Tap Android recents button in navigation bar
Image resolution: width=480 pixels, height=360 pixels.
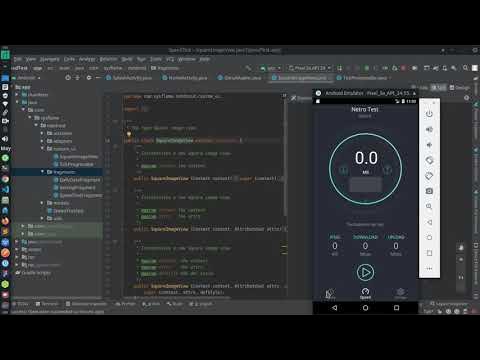click(396, 308)
